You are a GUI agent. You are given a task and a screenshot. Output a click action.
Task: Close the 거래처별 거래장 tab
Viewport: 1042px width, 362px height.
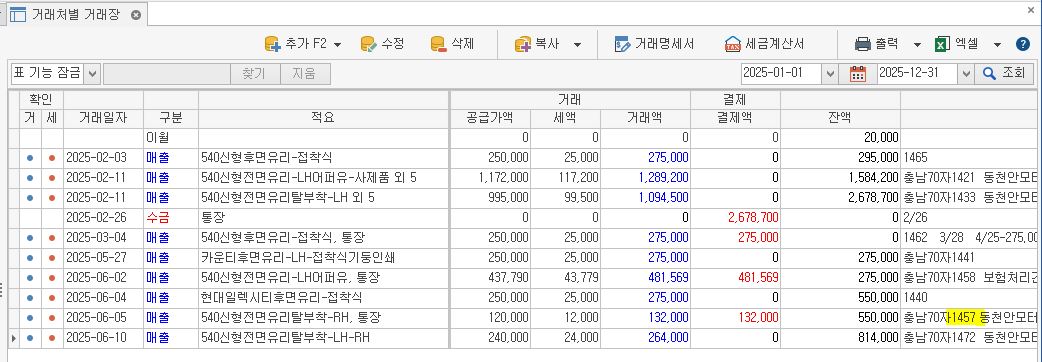coord(136,15)
